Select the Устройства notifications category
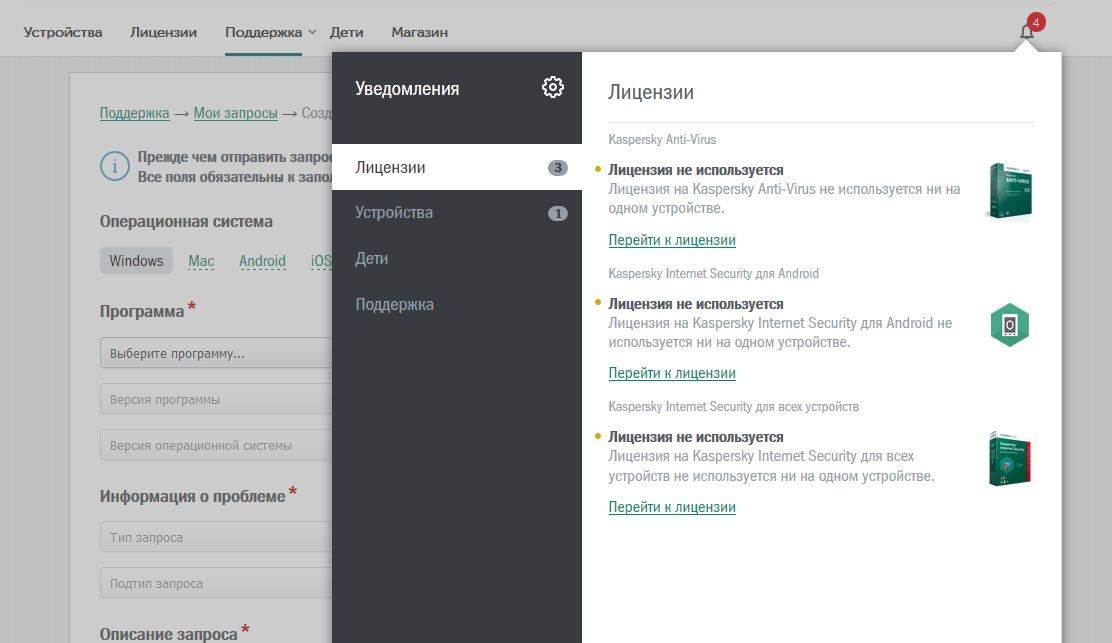This screenshot has height=643, width=1112. (457, 213)
